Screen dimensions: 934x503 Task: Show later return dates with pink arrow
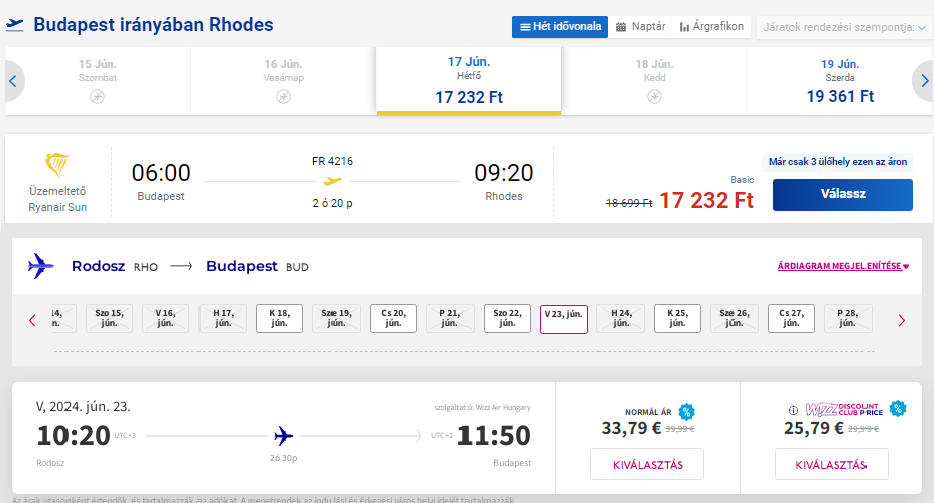click(x=901, y=321)
